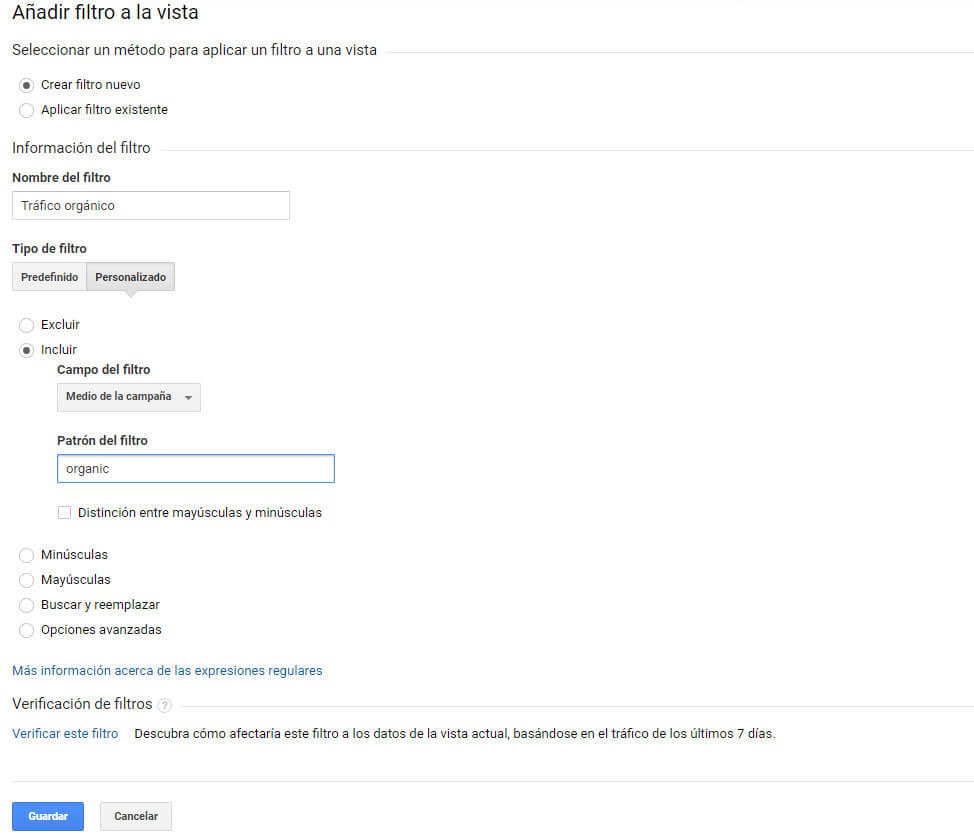The width and height of the screenshot is (974, 840).
Task: Choose the Opciones avanzadas radio button
Action: click(x=27, y=630)
